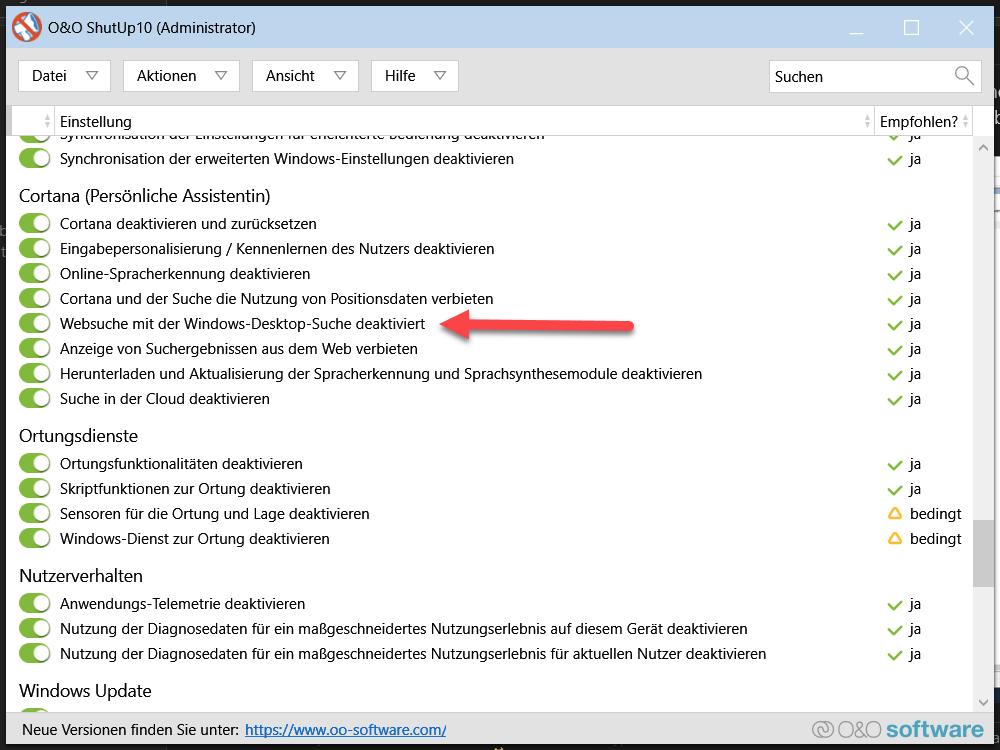
Task: Toggle Diagnosedaten-Nutzung für aktuellen Nutzer
Action: [34, 654]
